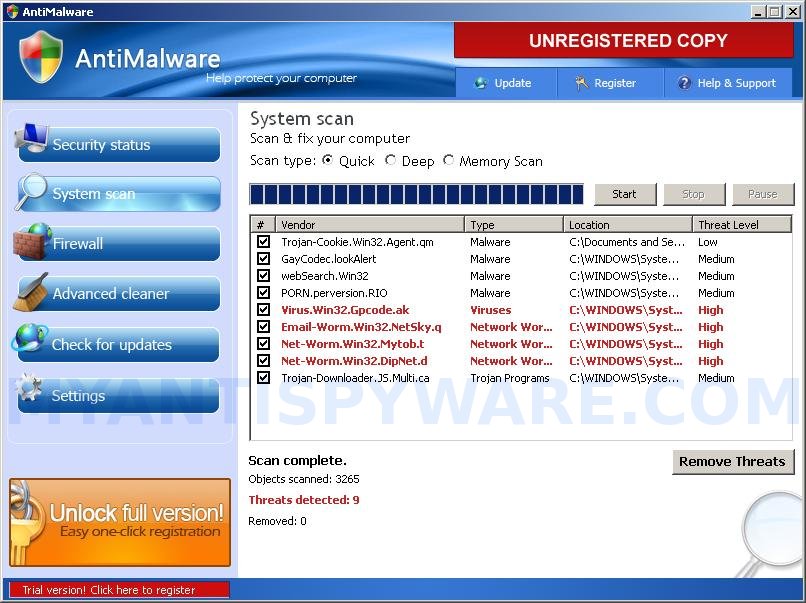Image resolution: width=806 pixels, height=603 pixels.
Task: Click the AntiMalware title bar icon
Action: pyautogui.click(x=12, y=11)
